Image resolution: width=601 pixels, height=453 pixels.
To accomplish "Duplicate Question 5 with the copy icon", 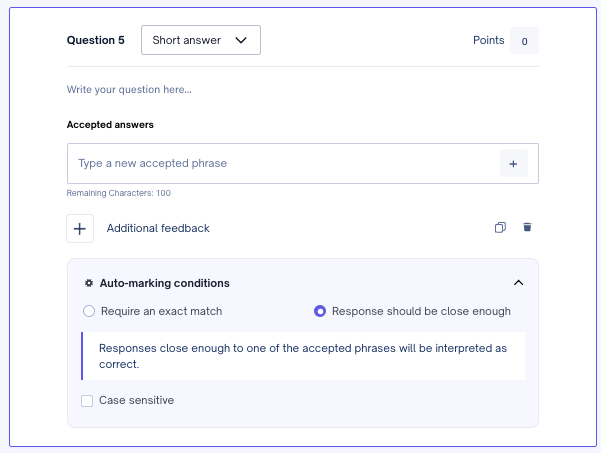I will [500, 228].
